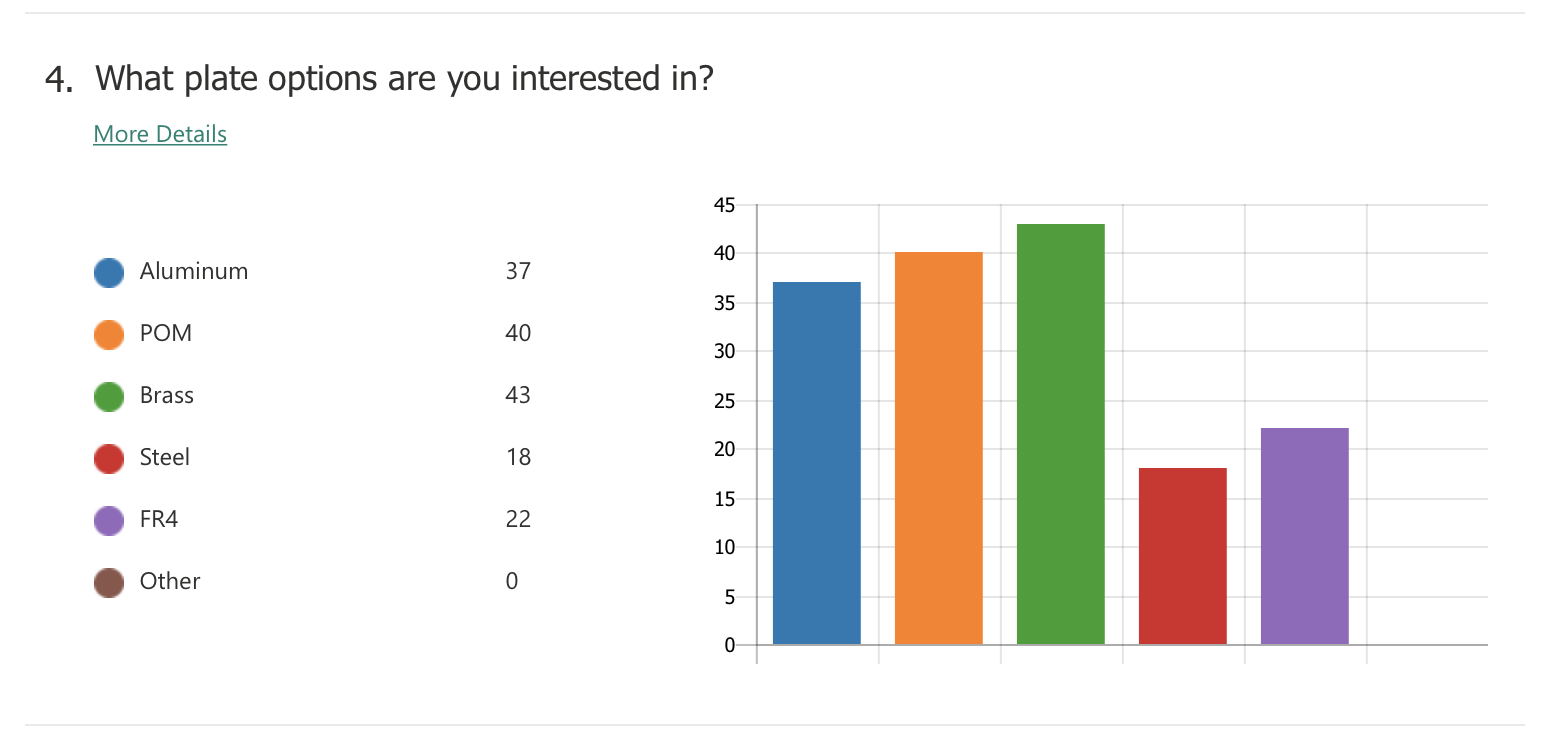Click the Steel legend label
This screenshot has width=1544, height=742.
point(165,457)
